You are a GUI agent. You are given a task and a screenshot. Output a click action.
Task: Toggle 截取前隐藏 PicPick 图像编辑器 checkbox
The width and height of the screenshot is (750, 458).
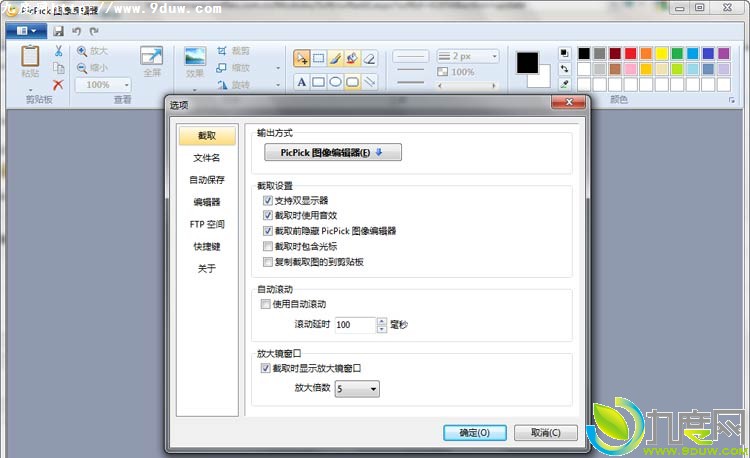click(x=267, y=231)
